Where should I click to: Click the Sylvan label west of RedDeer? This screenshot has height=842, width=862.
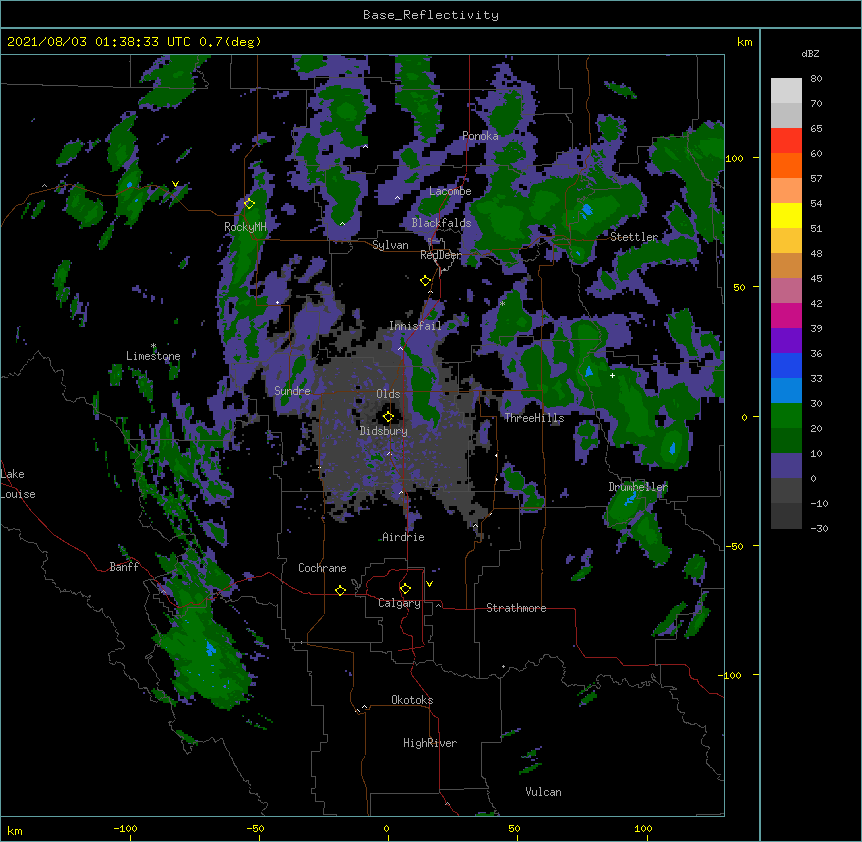(x=390, y=245)
